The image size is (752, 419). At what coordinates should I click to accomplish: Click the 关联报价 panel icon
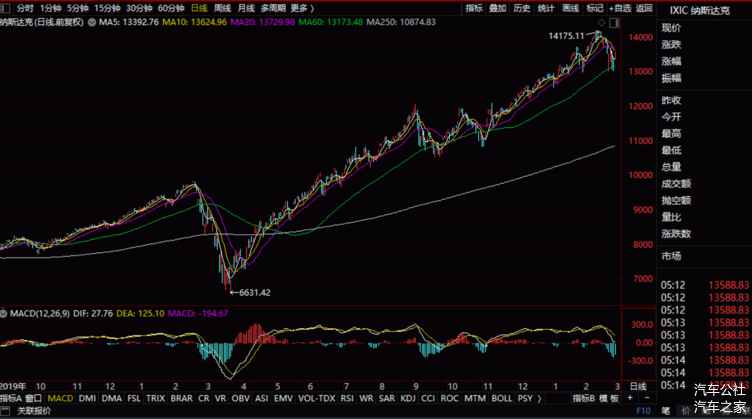[5, 410]
